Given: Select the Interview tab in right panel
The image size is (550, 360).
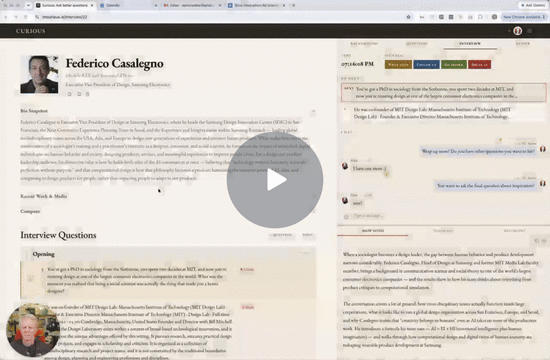Looking at the screenshot, I should (x=470, y=44).
